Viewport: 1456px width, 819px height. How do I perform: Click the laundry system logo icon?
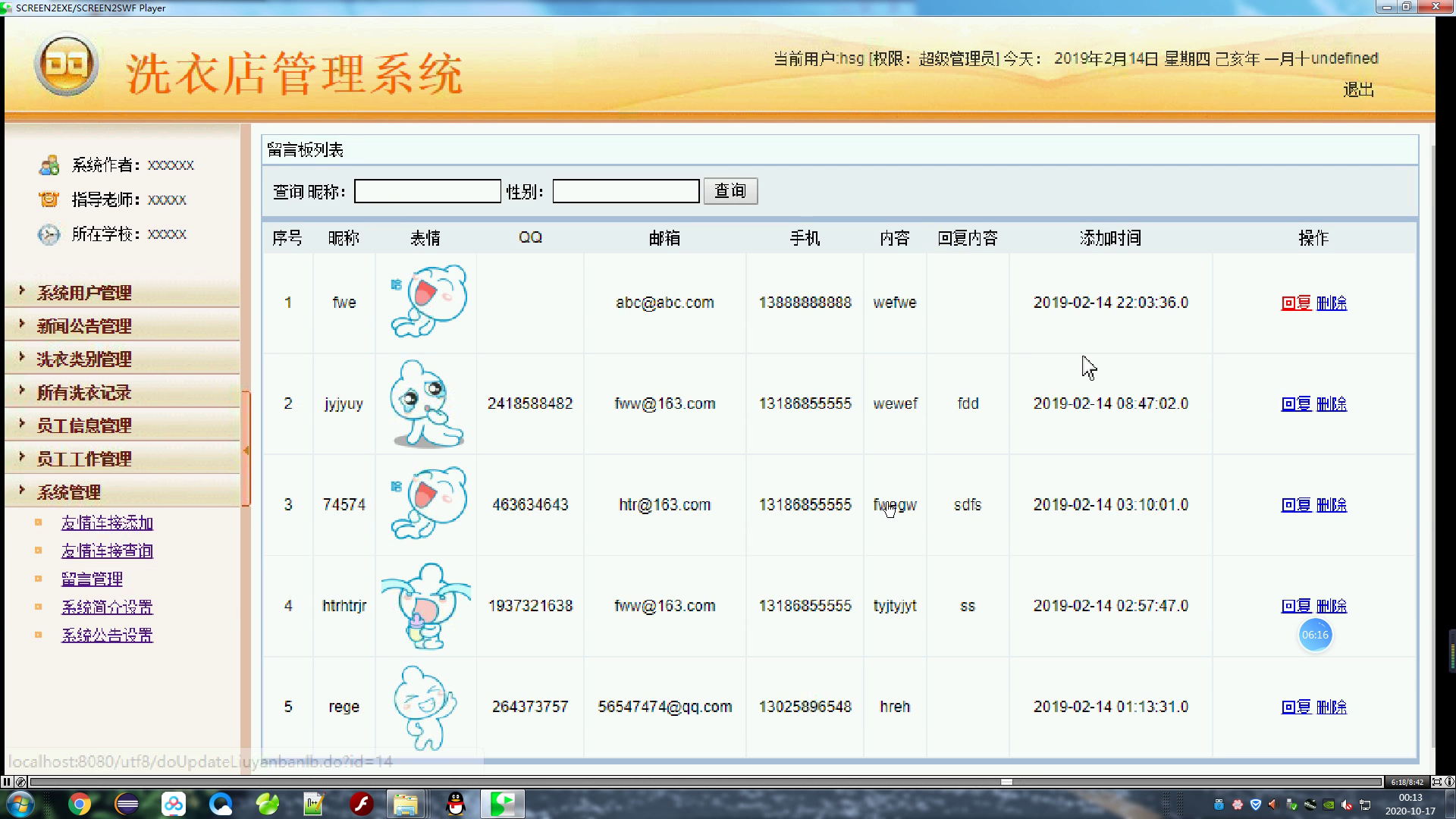coord(67,64)
